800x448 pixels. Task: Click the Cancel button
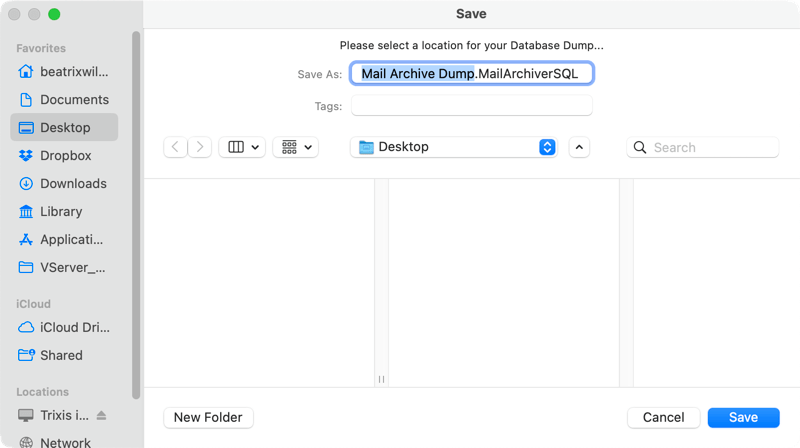[663, 417]
